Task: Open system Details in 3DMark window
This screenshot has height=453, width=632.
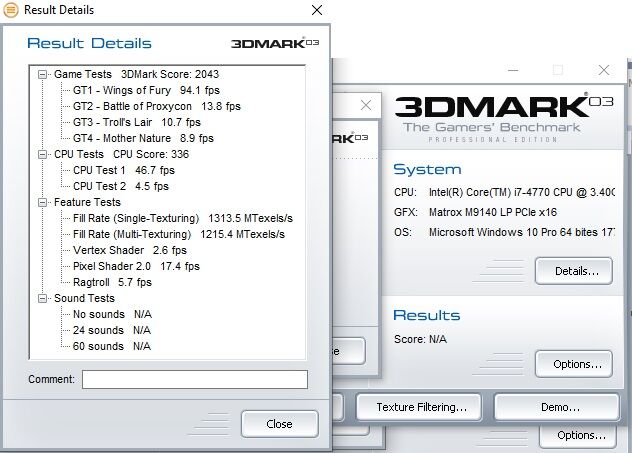Action: click(574, 271)
